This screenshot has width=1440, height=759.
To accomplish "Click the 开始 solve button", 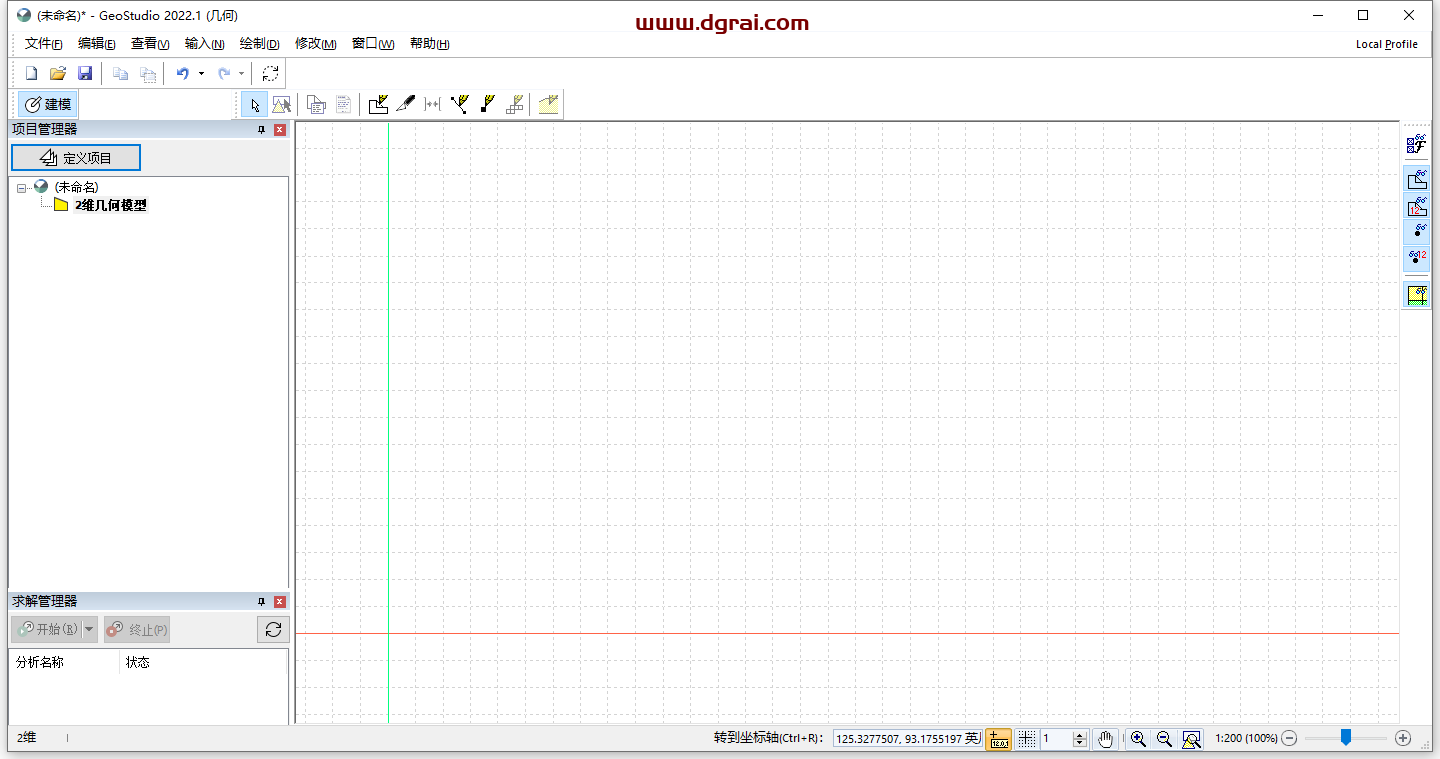I will (x=47, y=629).
